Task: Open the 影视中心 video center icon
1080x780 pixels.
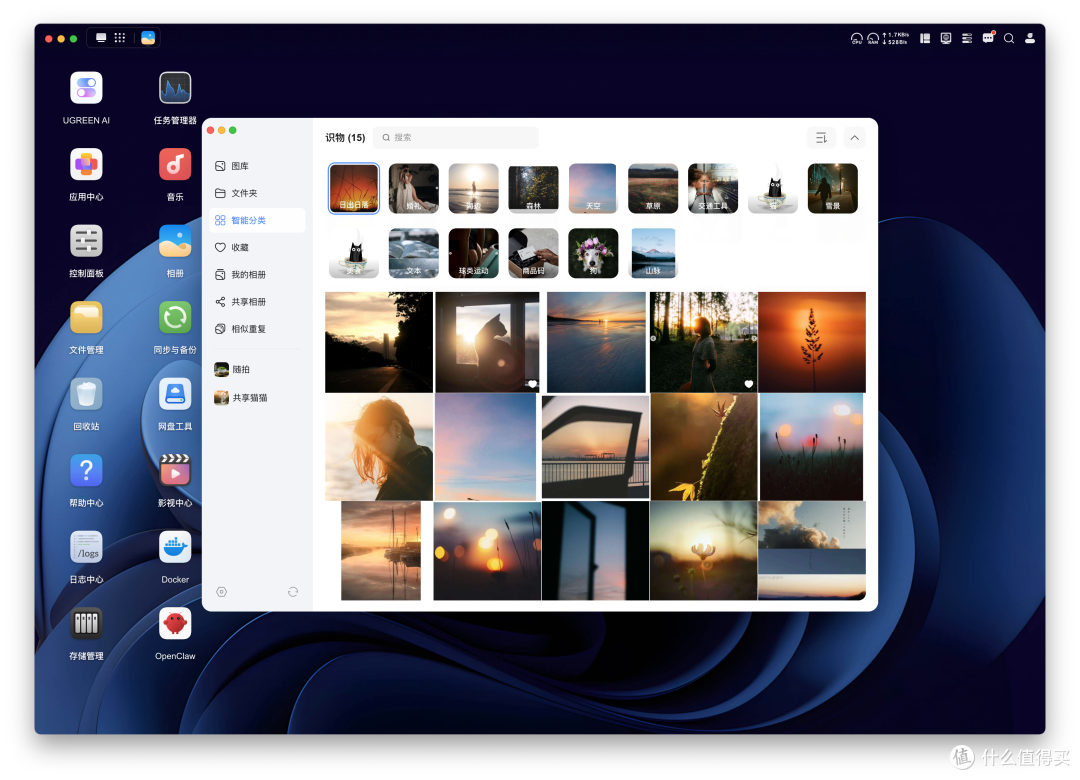Action: (175, 471)
